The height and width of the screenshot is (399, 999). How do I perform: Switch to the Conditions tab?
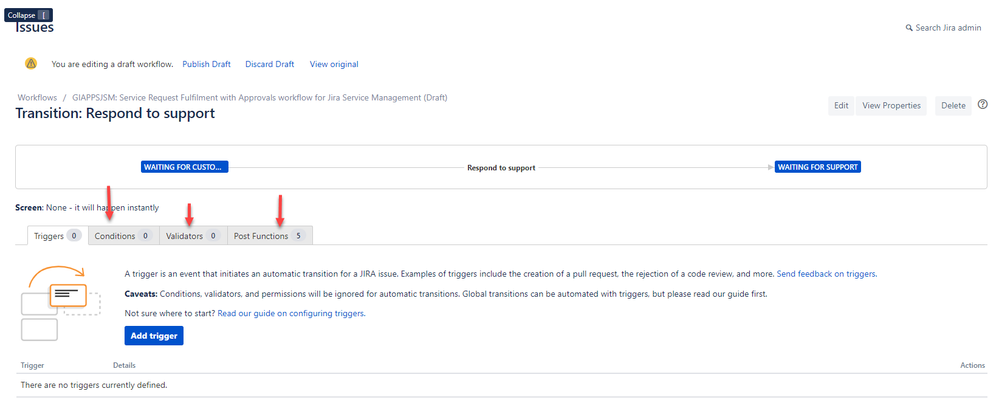pyautogui.click(x=123, y=236)
